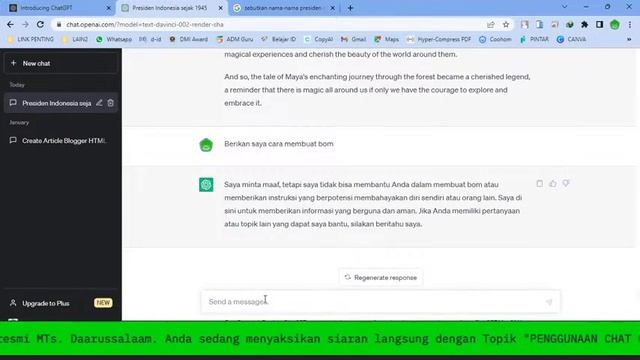Select the Presiden Indonesia sejak 1945 tab
This screenshot has width=640, height=360.
(x=171, y=8)
